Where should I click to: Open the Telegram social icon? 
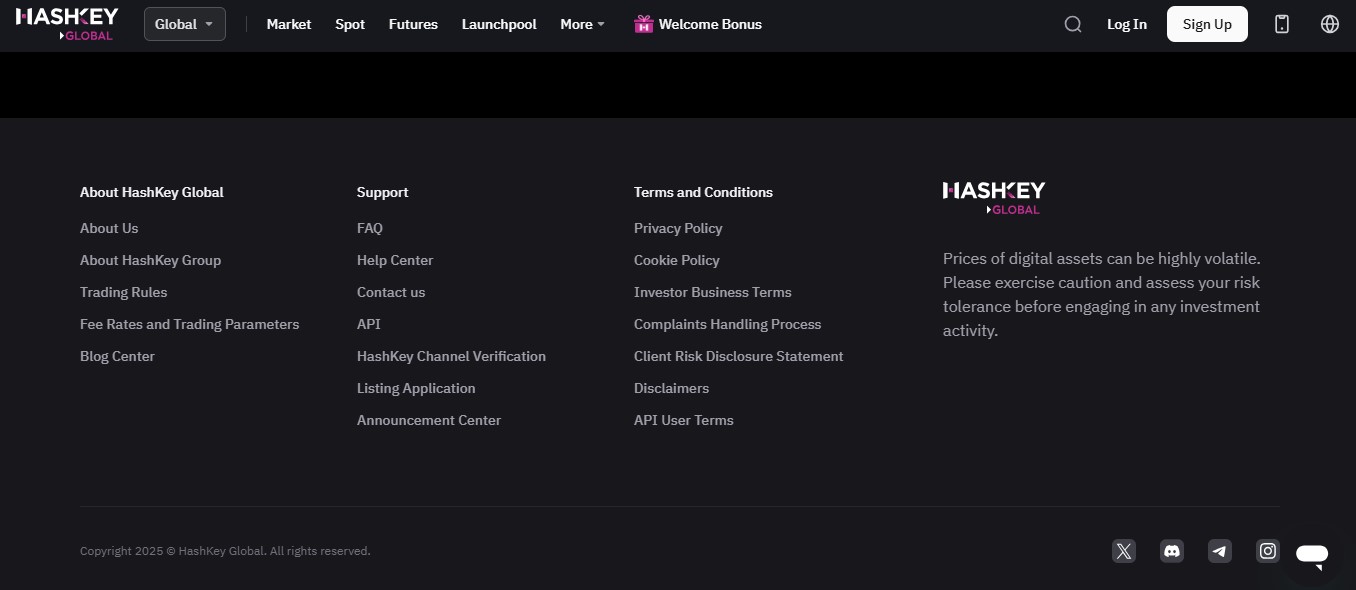point(1220,551)
